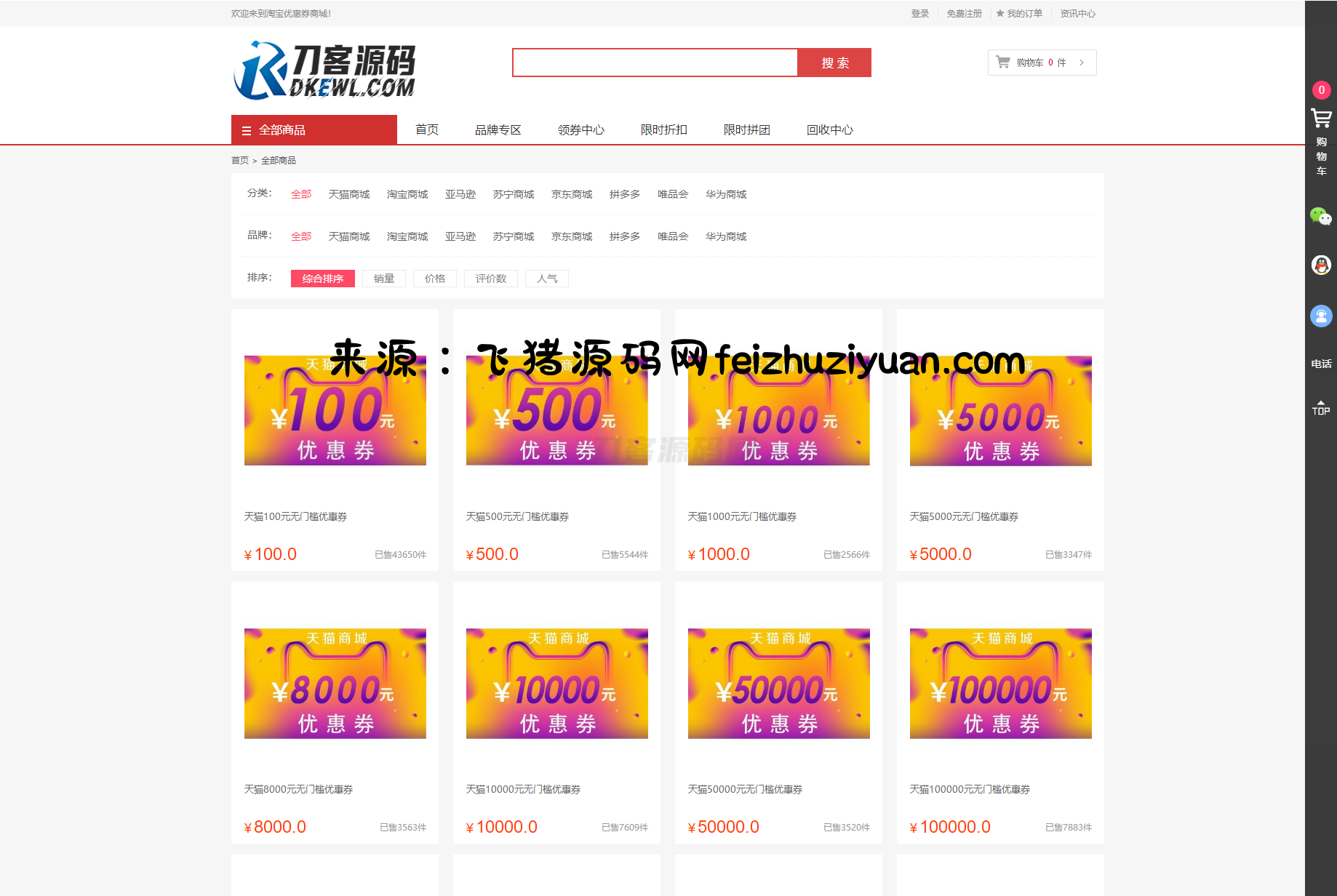Sort products by 价格

434,279
